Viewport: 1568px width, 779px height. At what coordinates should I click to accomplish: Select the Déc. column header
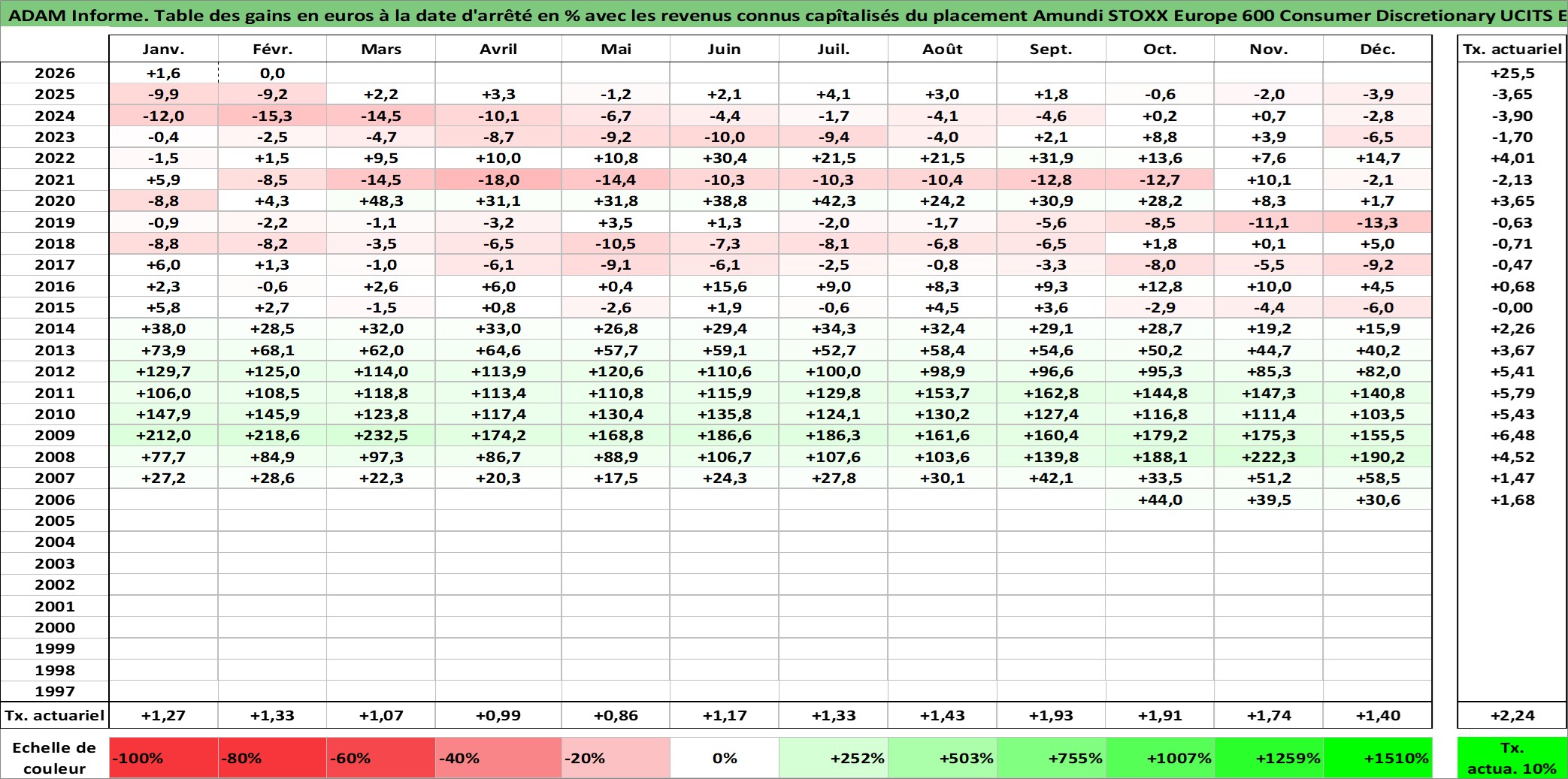pyautogui.click(x=1378, y=49)
